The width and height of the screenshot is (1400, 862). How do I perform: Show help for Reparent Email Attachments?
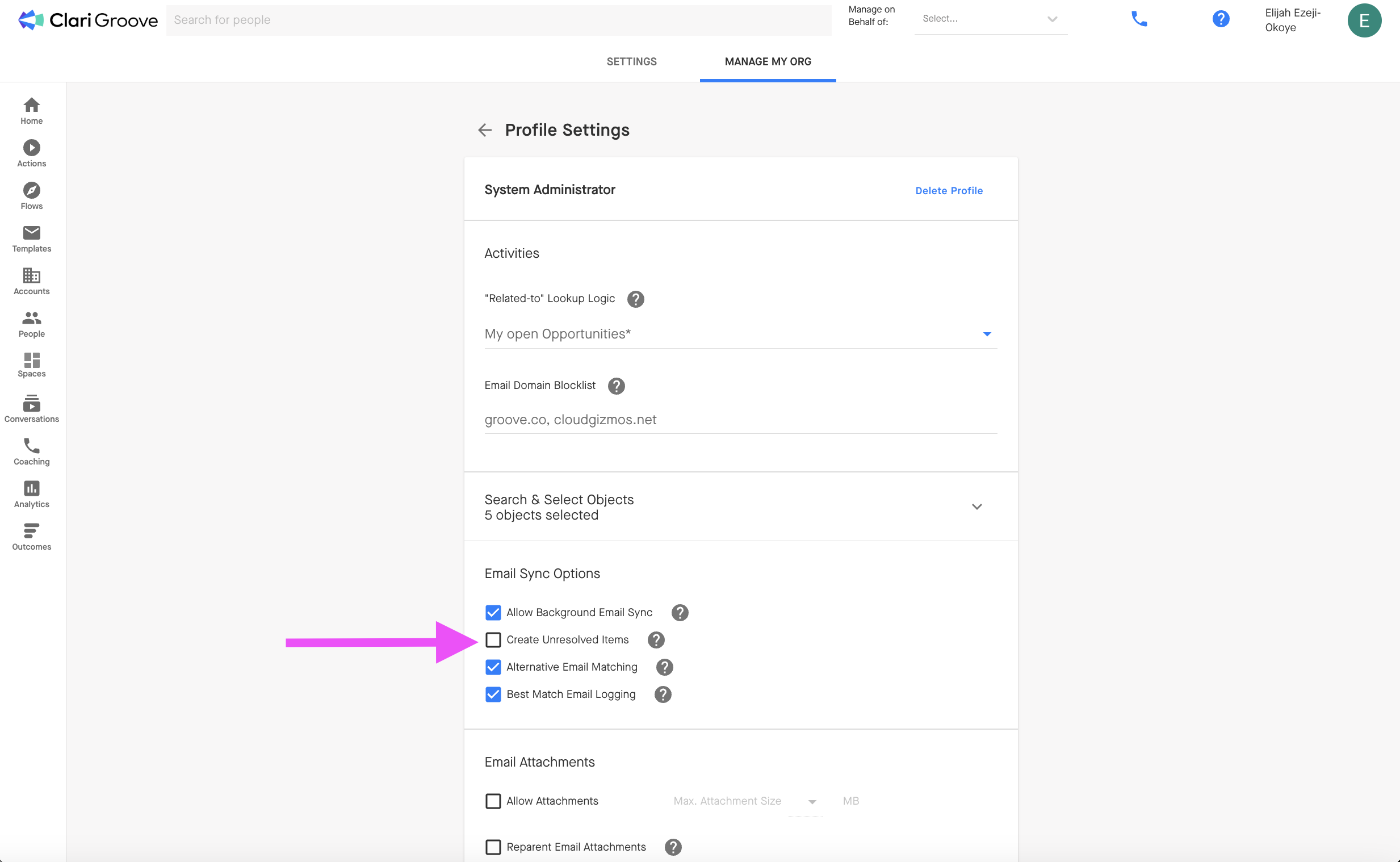(x=673, y=847)
